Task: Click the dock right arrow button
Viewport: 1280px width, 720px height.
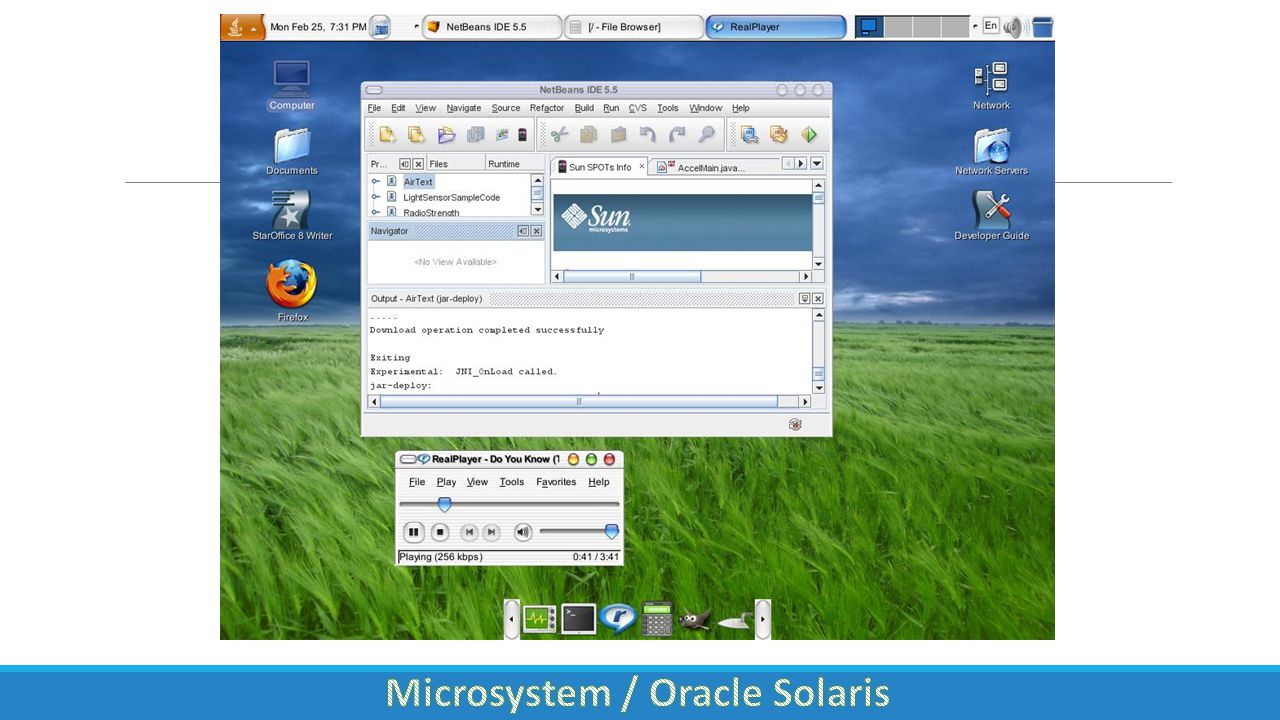Action: point(763,620)
